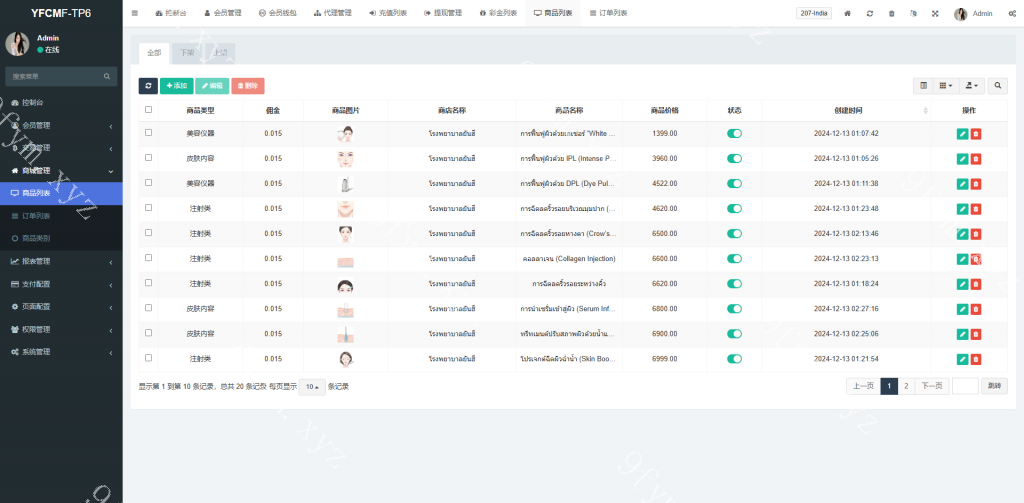Edit the row priced 1399.00
1024x503 pixels.
pyautogui.click(x=962, y=133)
